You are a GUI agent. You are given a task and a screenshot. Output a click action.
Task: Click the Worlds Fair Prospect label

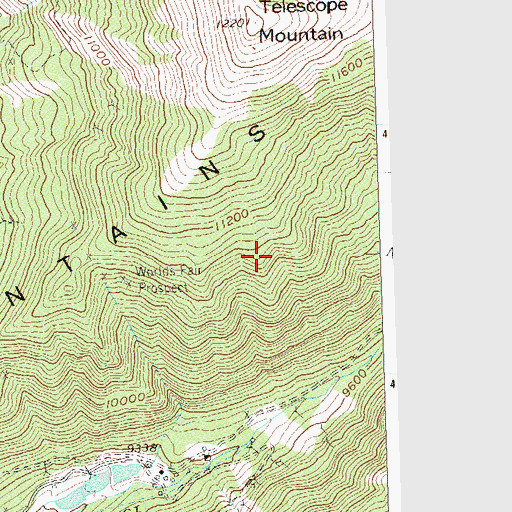coord(168,279)
